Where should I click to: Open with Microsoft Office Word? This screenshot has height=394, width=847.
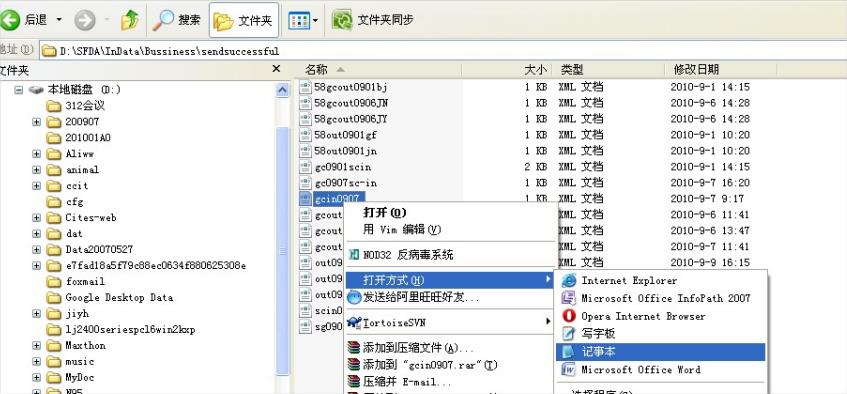coord(661,370)
